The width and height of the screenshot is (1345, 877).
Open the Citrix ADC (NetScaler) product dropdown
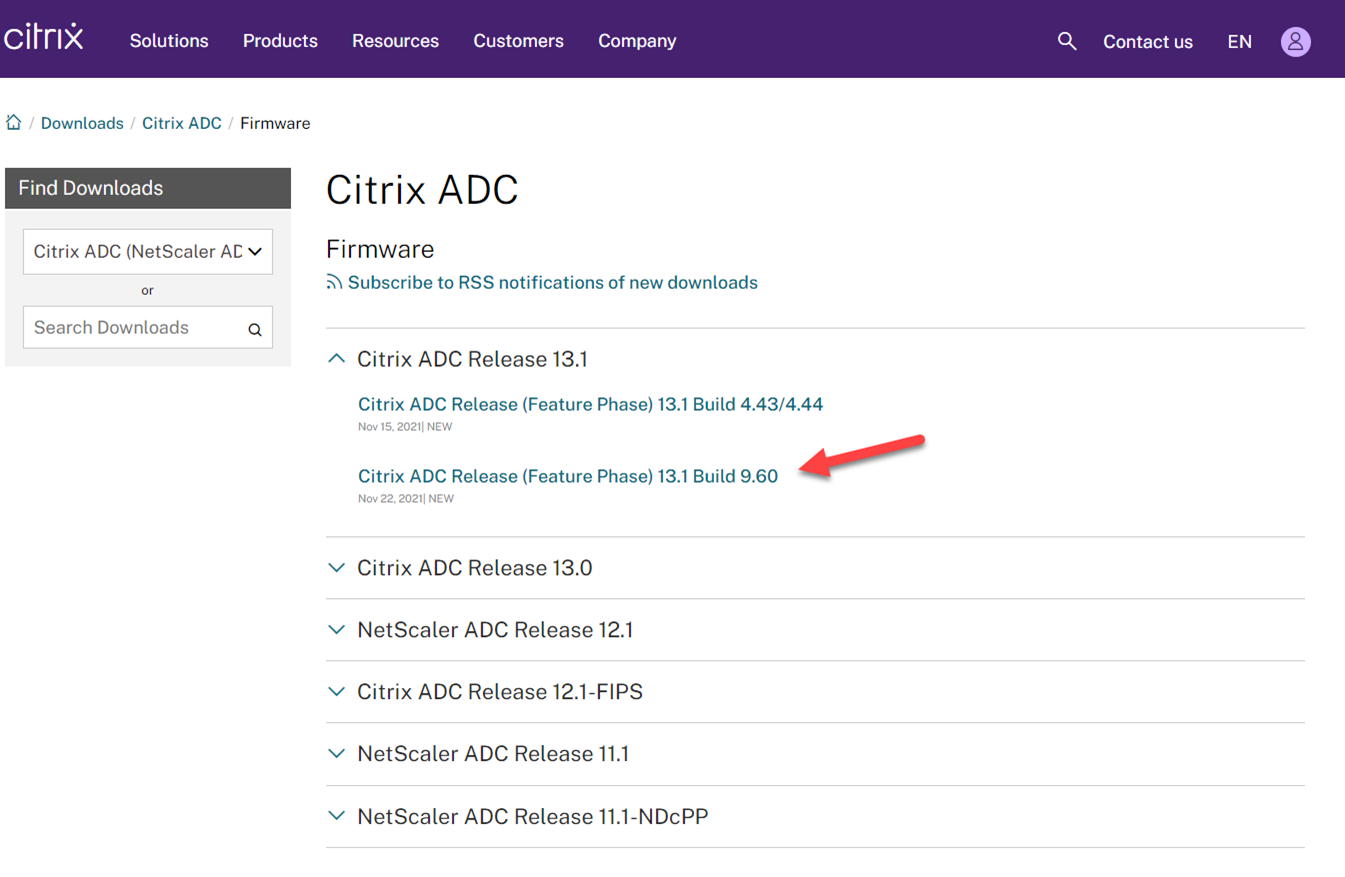[x=148, y=252]
